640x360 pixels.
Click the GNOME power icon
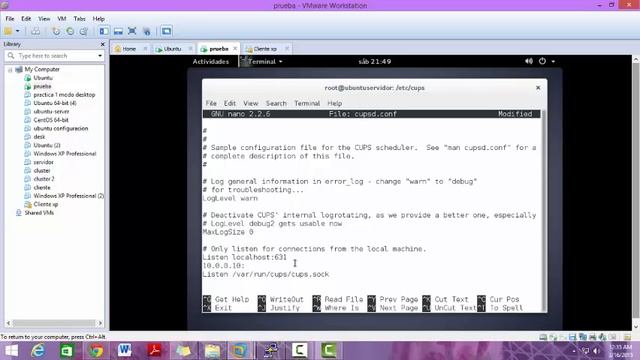pos(542,61)
